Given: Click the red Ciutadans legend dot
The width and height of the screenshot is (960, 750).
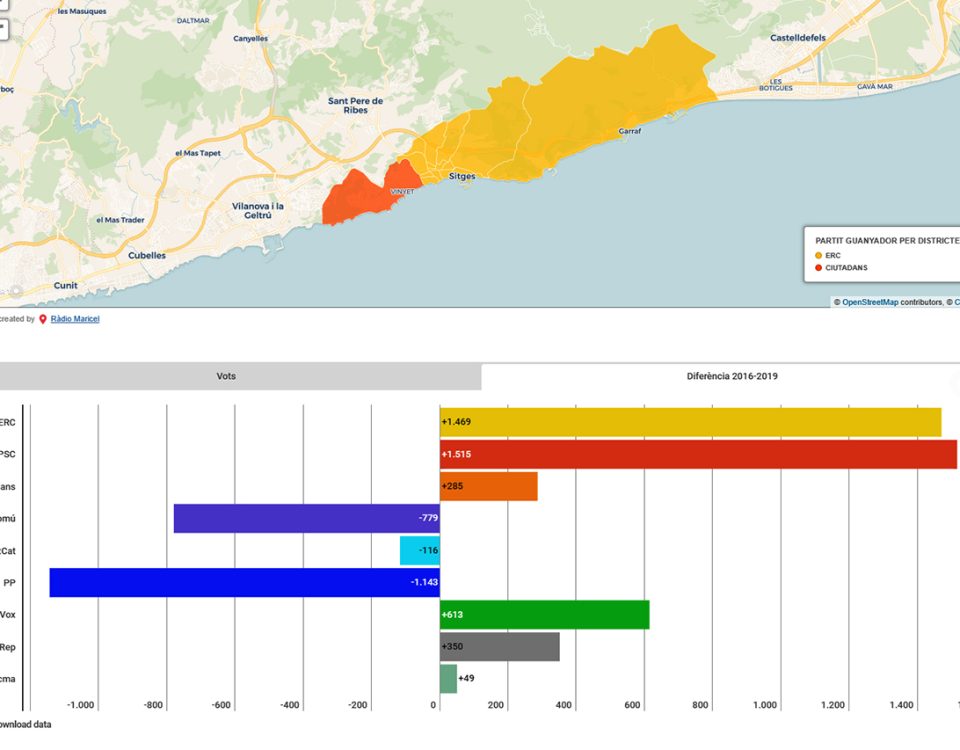Looking at the screenshot, I should [818, 268].
